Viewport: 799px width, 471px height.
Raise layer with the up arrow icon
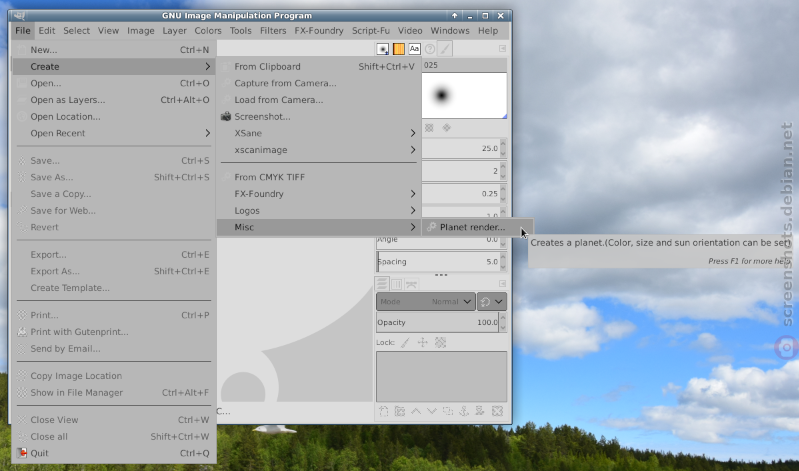click(416, 411)
